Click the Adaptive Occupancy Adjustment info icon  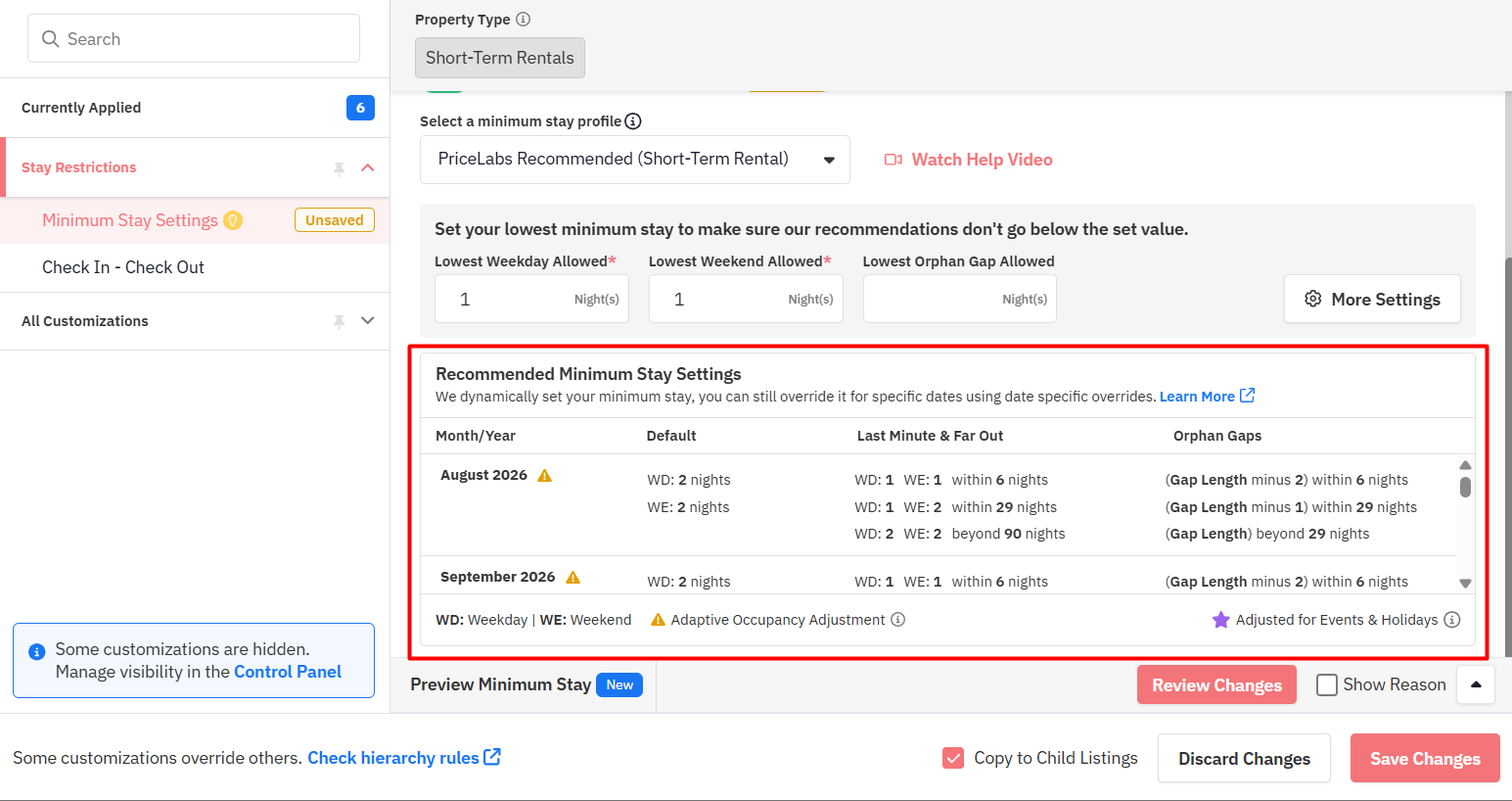tap(897, 620)
